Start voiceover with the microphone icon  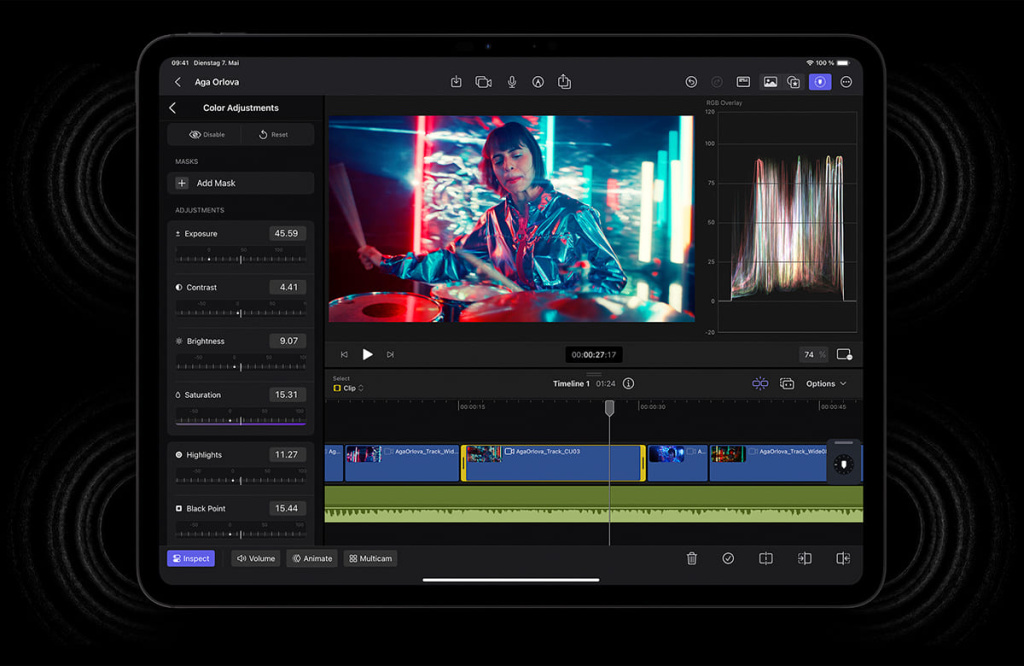point(511,82)
